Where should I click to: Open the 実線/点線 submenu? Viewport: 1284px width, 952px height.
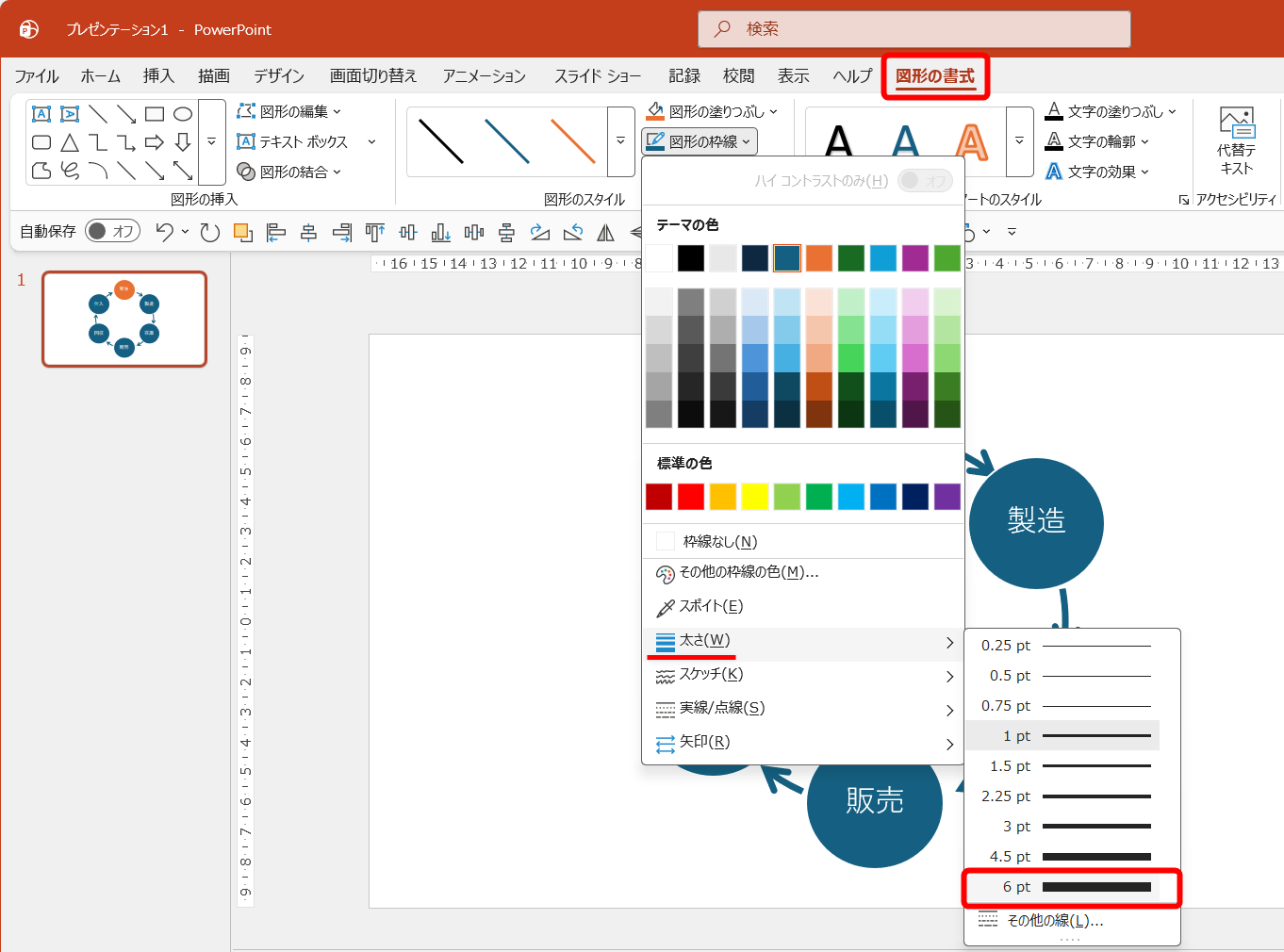(803, 709)
